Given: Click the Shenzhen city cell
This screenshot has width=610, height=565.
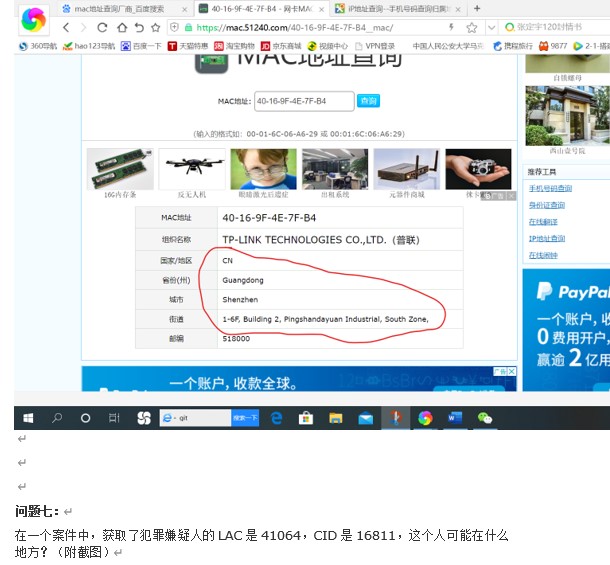Looking at the screenshot, I should click(x=340, y=300).
